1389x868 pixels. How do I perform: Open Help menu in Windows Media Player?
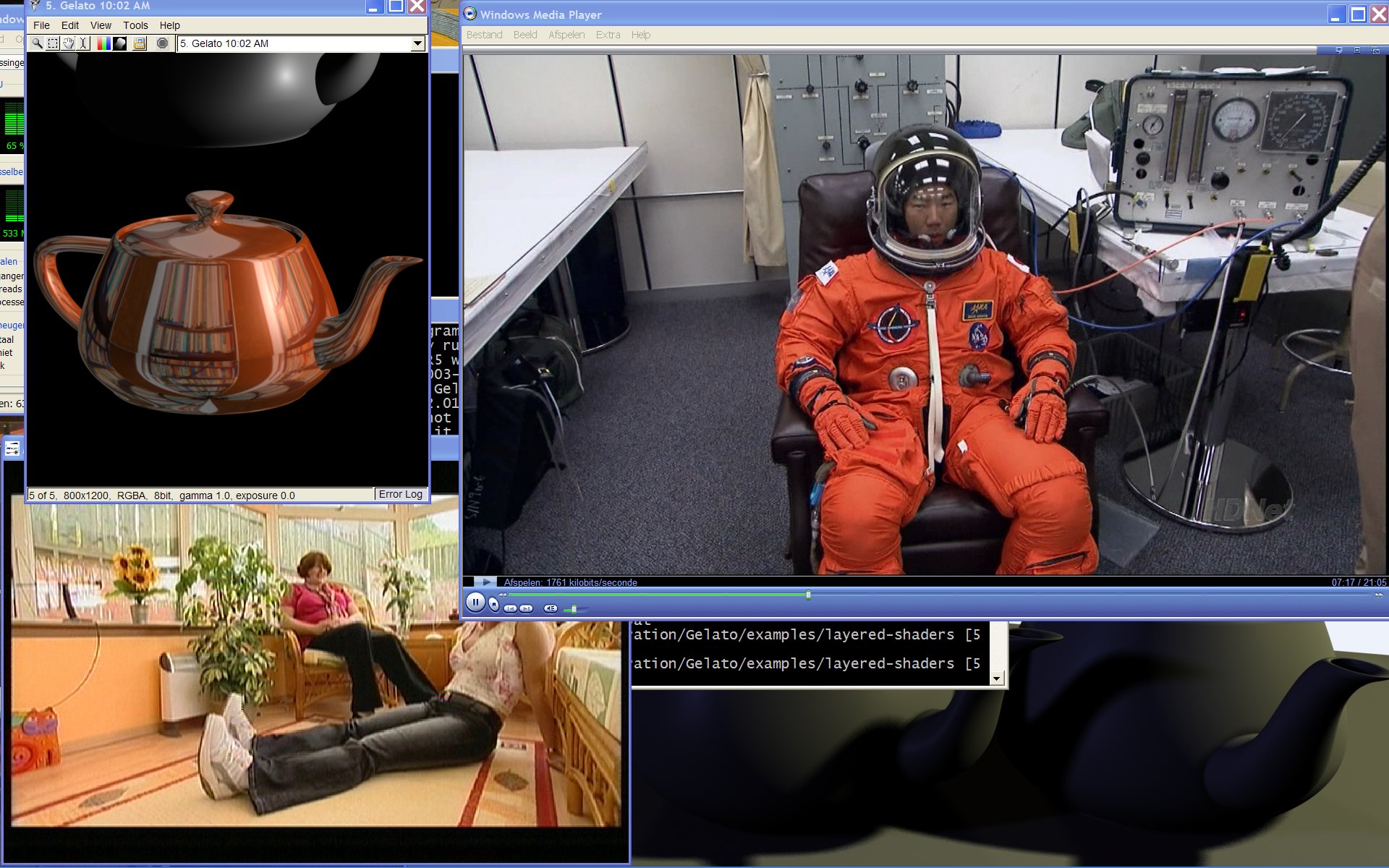click(640, 35)
